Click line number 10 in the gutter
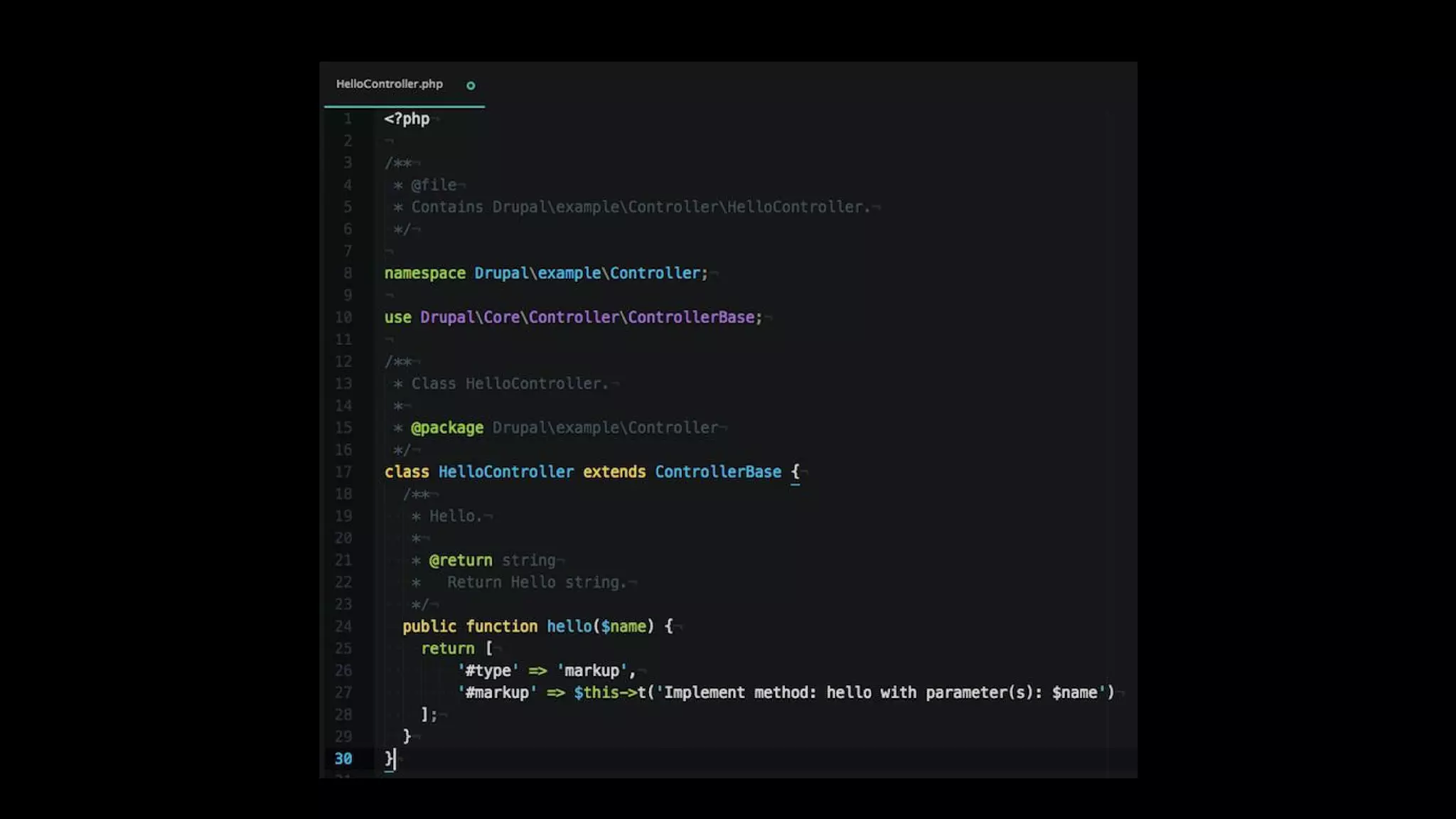This screenshot has height=819, width=1456. coord(343,317)
